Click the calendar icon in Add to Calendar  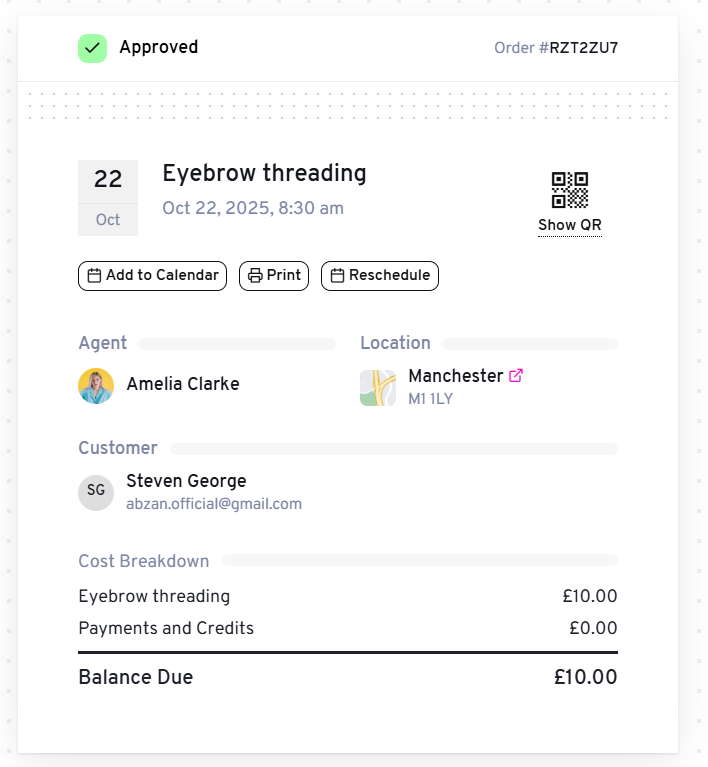click(95, 276)
